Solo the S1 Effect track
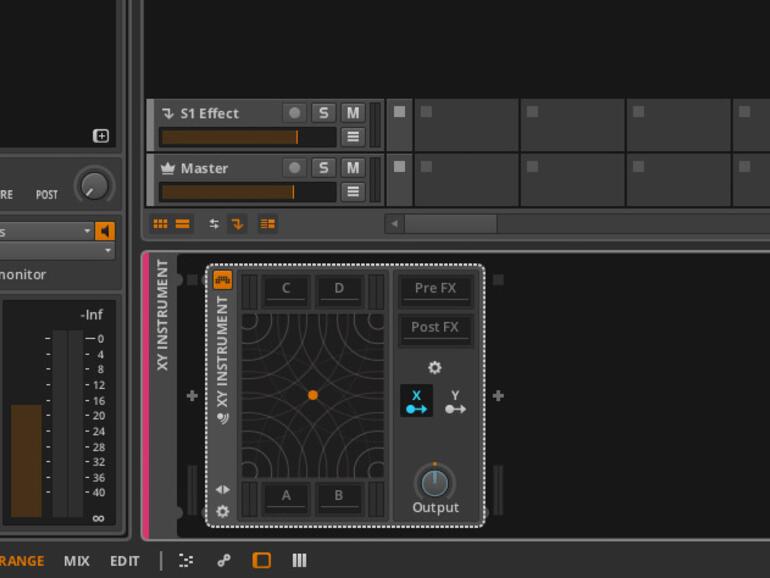This screenshot has height=578, width=770. pos(323,113)
